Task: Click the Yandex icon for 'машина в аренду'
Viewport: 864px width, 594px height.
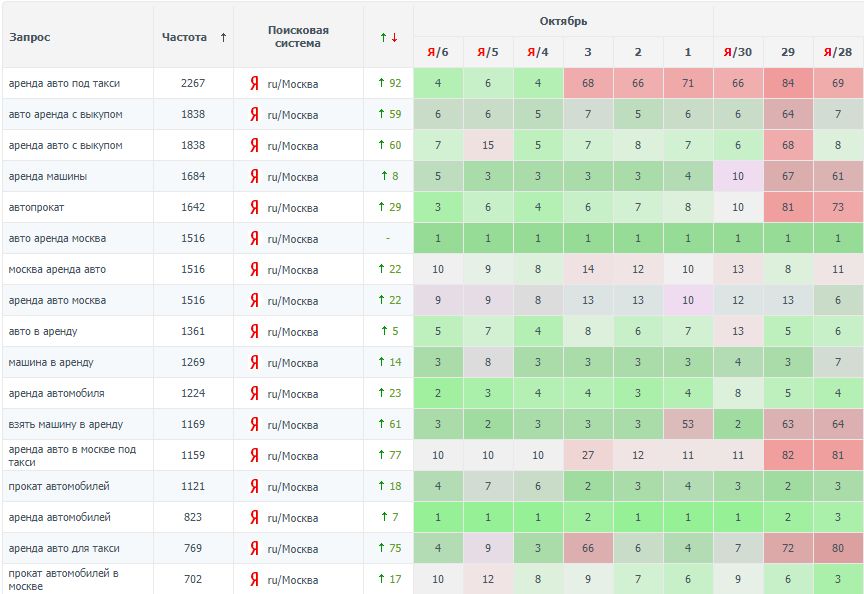Action: point(254,363)
